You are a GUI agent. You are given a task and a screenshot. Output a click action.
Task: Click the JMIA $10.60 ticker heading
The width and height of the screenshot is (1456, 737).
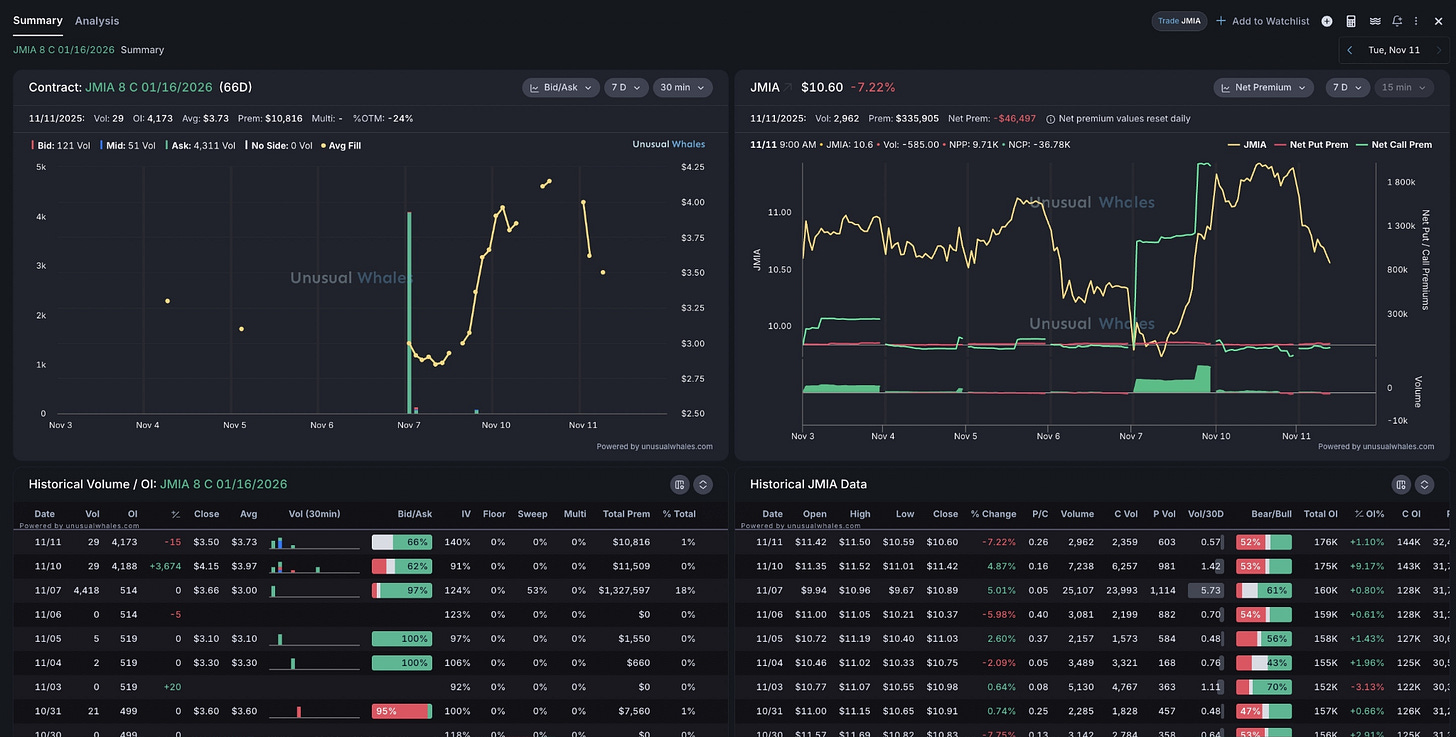pos(796,88)
